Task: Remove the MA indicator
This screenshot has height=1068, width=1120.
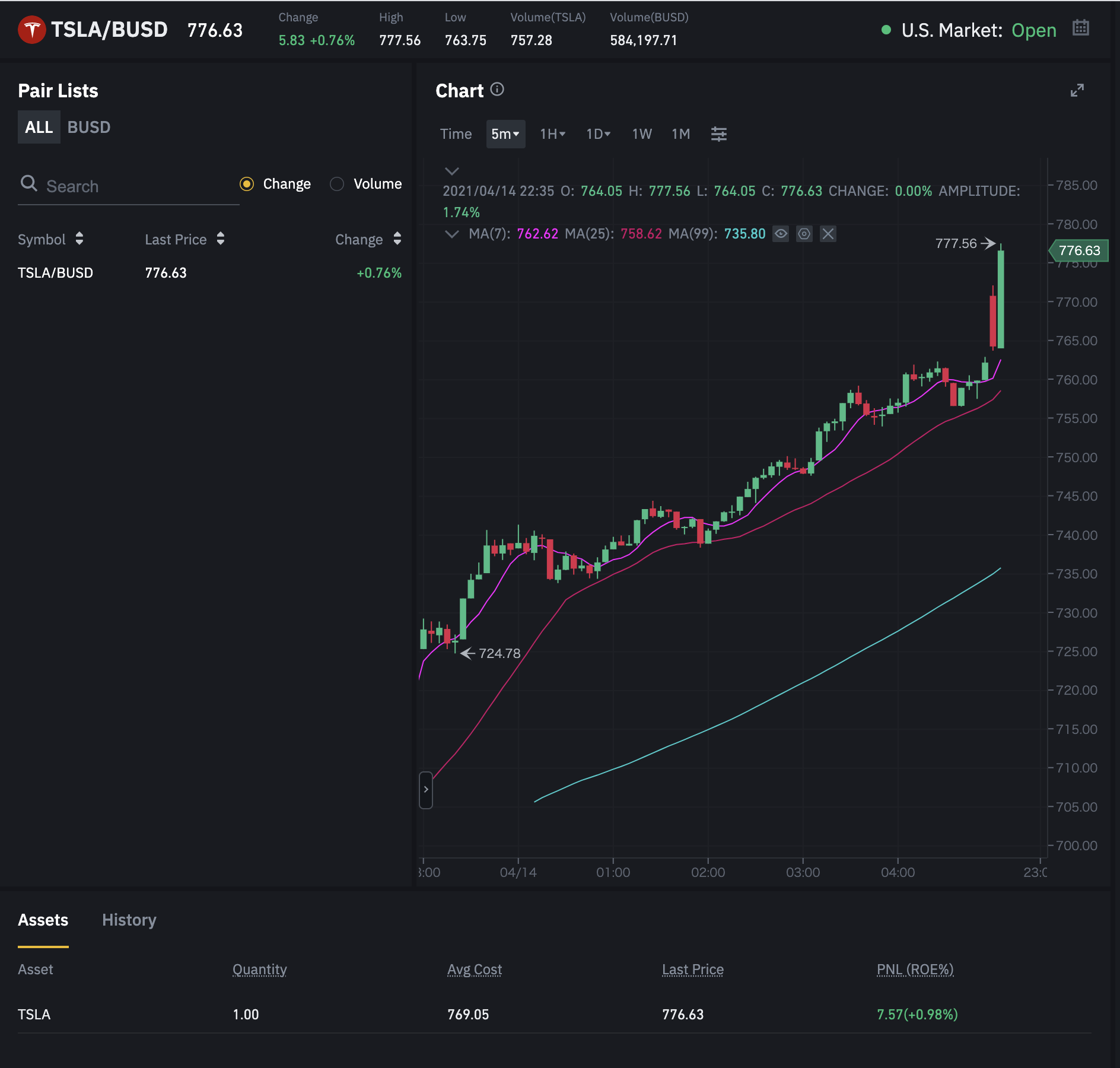Action: (828, 234)
